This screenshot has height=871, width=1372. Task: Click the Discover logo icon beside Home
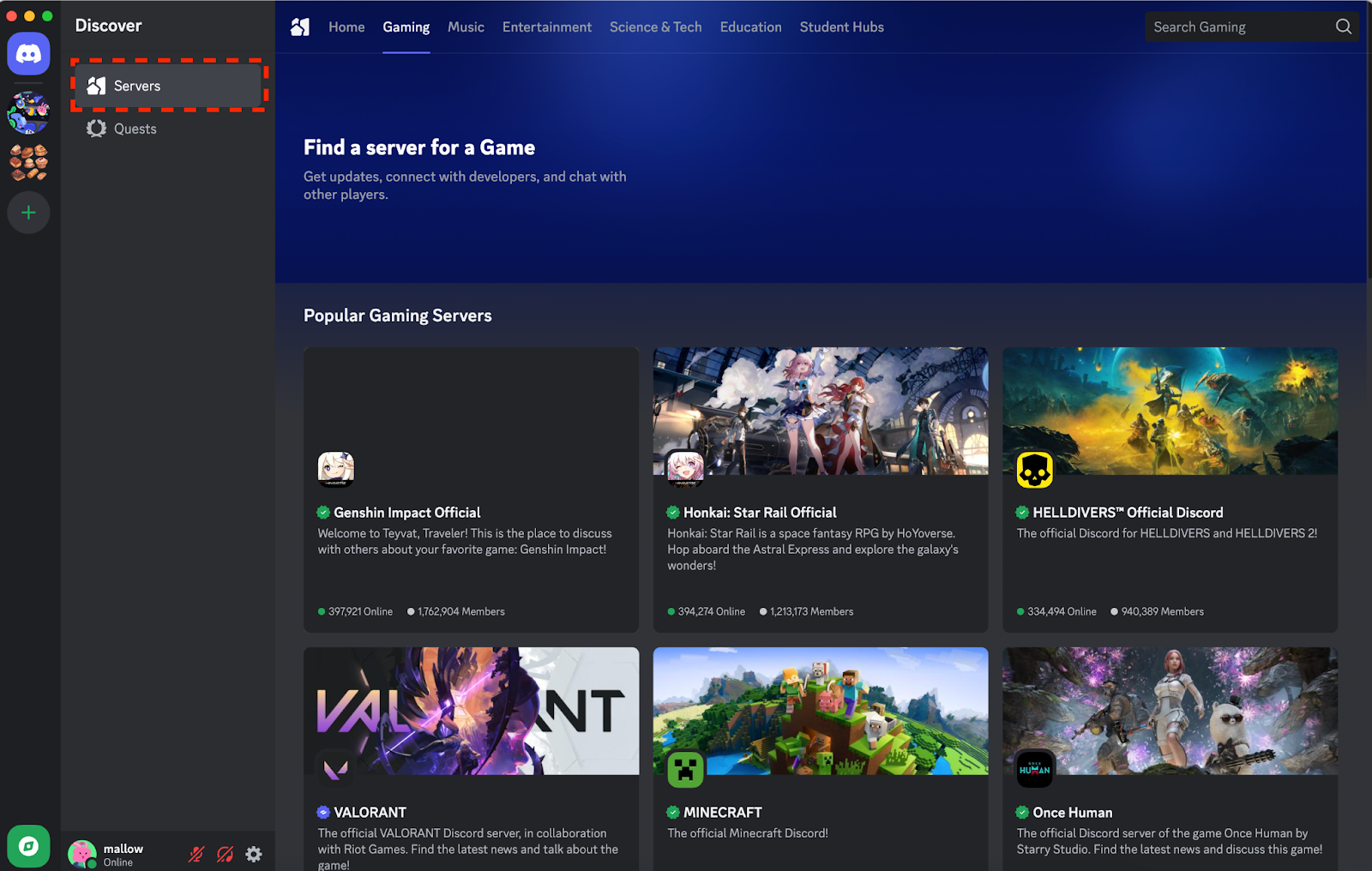299,27
